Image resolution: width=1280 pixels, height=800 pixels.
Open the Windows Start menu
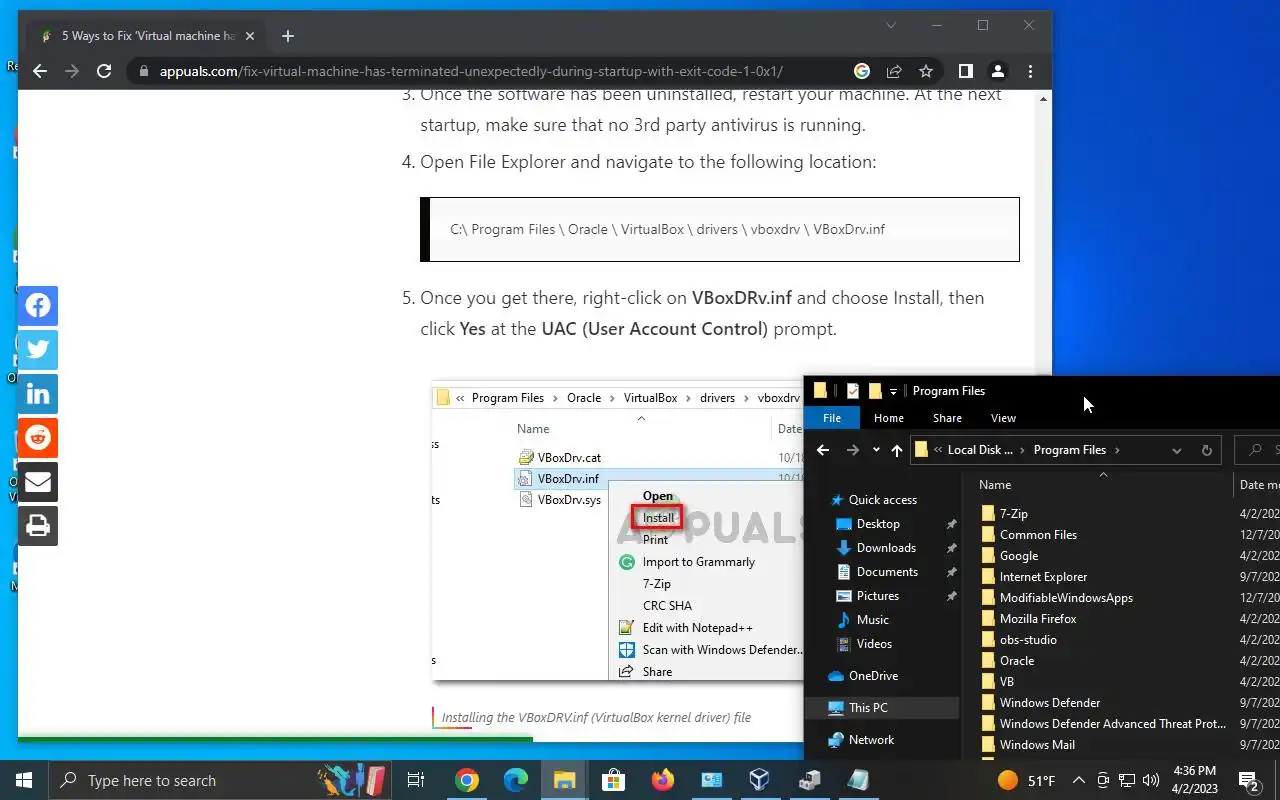pyautogui.click(x=24, y=780)
